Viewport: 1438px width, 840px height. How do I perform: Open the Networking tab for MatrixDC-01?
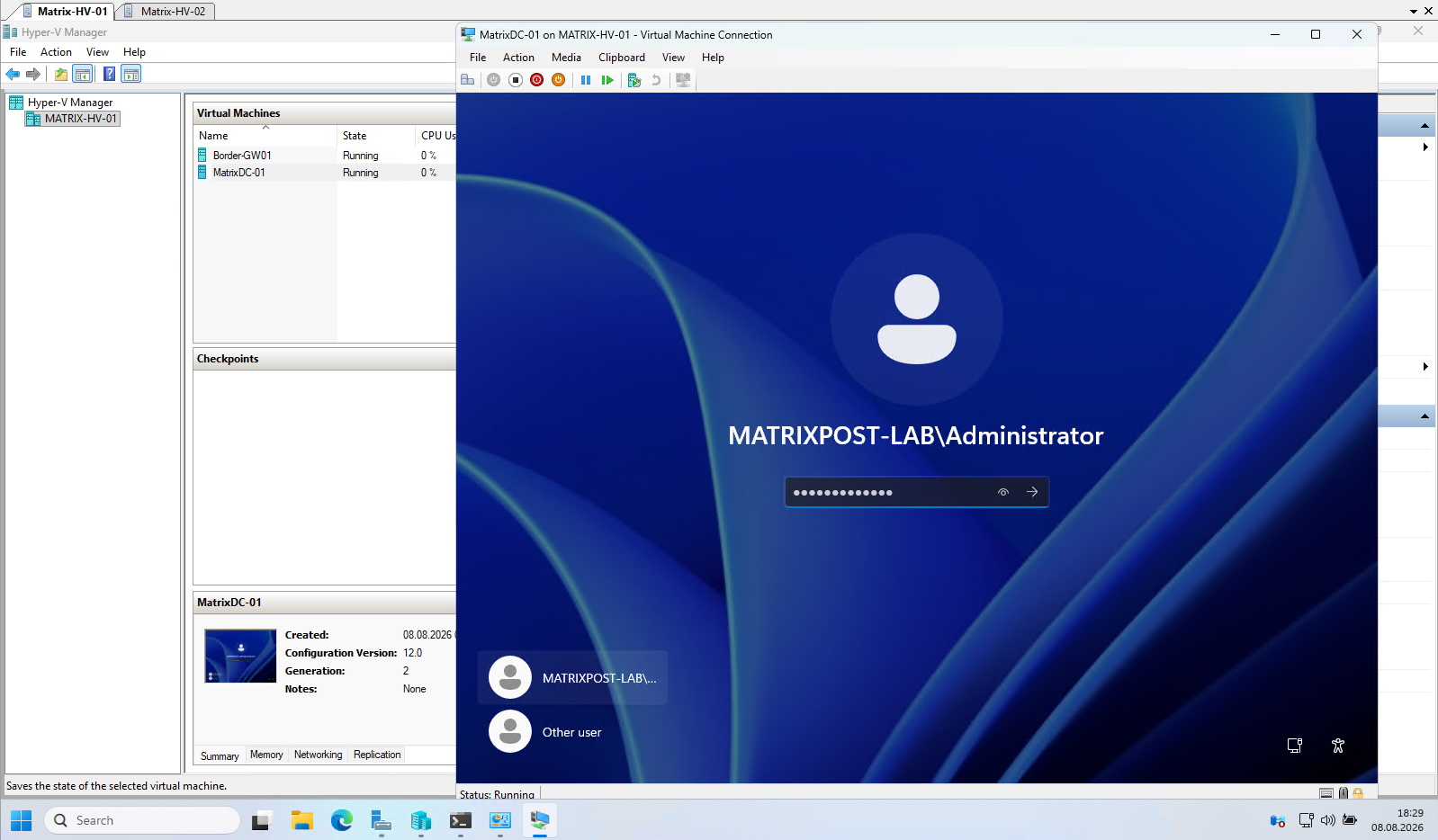tap(319, 755)
